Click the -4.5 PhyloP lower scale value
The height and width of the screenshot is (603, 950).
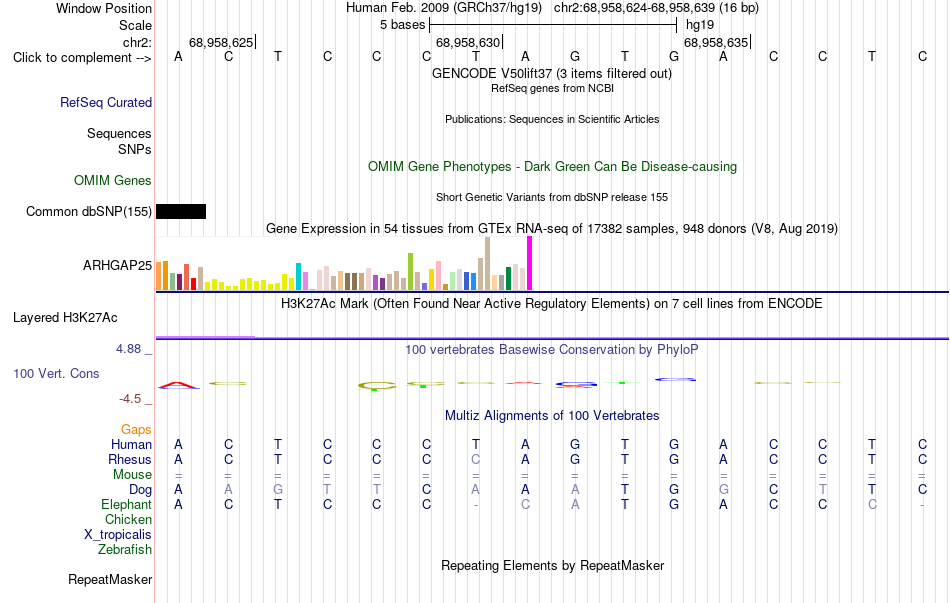(130, 399)
